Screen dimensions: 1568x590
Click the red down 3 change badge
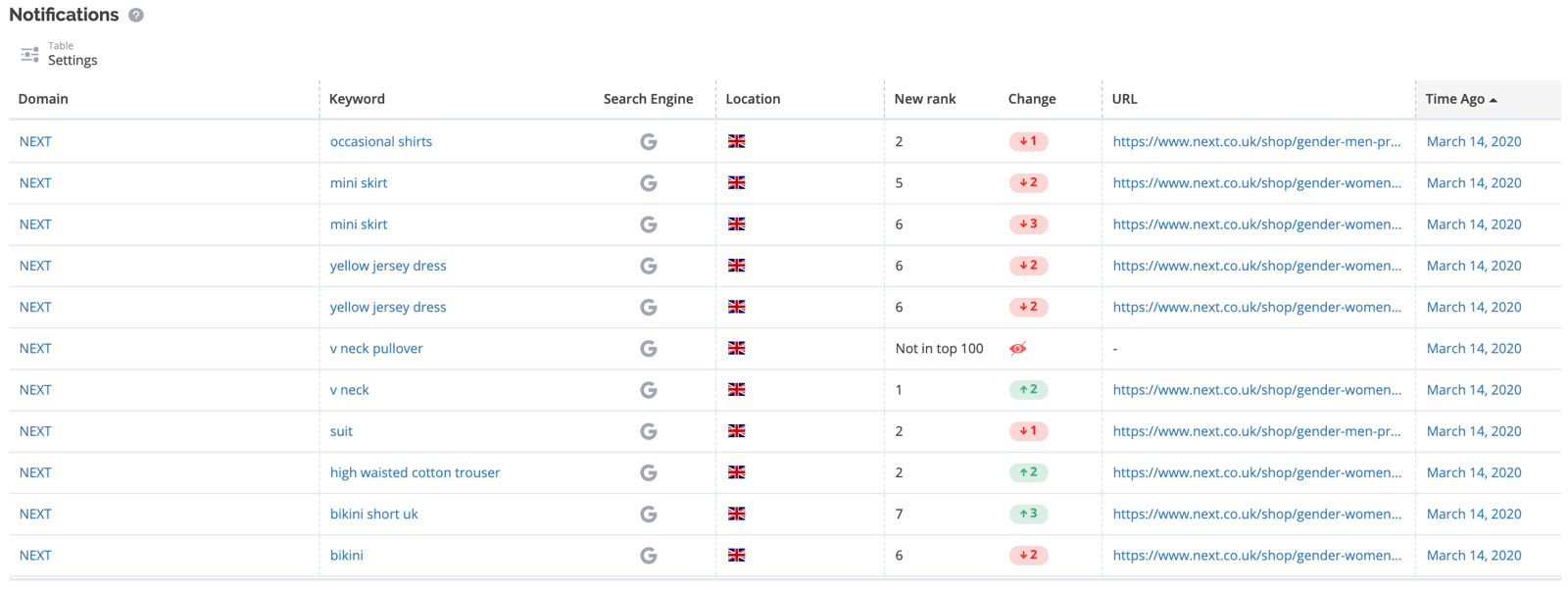click(x=1028, y=224)
